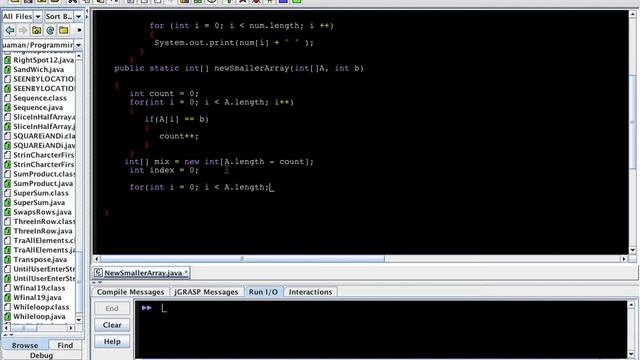
Task: Click the Help button
Action: (x=112, y=341)
